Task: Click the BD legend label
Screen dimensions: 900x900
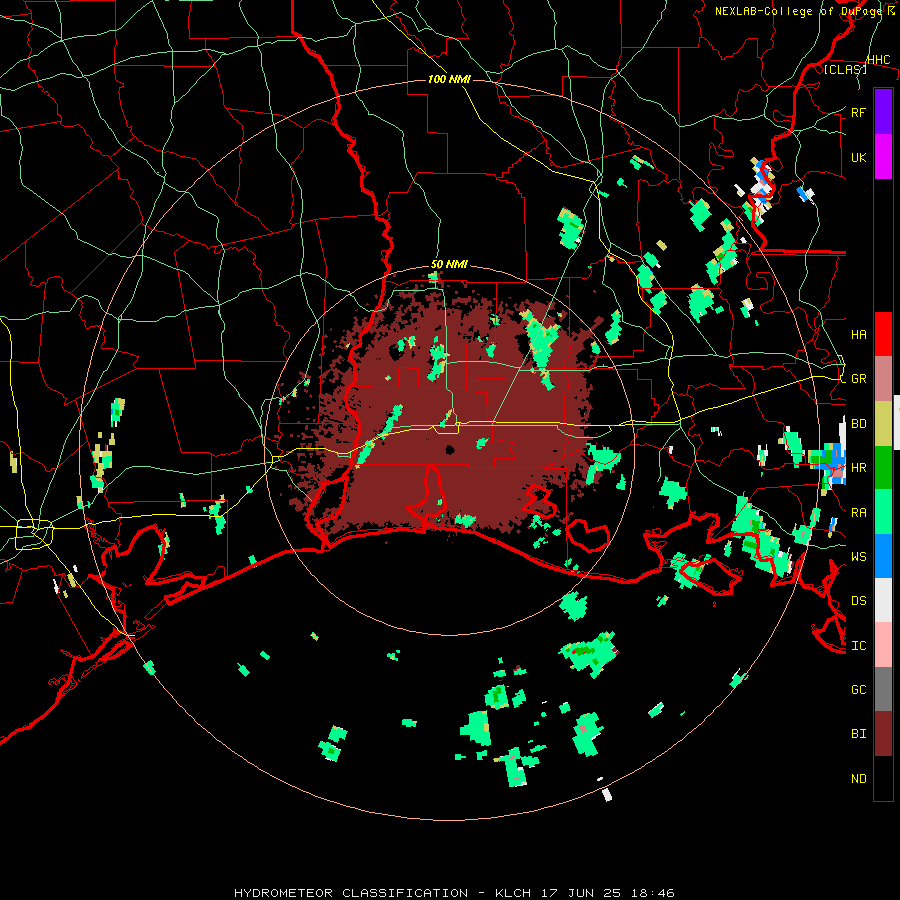Action: [x=858, y=424]
